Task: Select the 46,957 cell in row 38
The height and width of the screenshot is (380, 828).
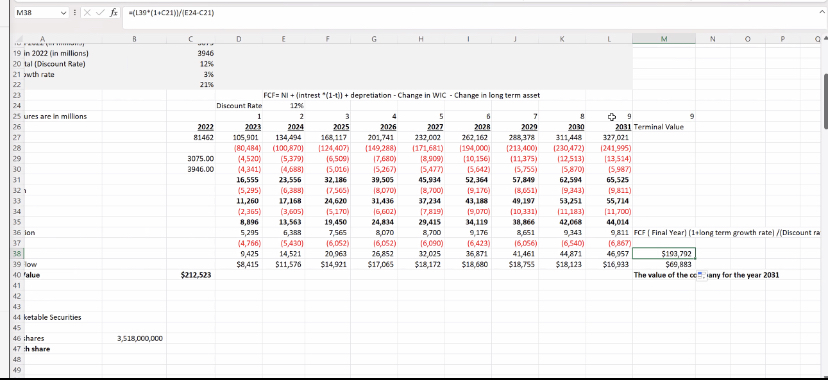Action: [x=609, y=254]
